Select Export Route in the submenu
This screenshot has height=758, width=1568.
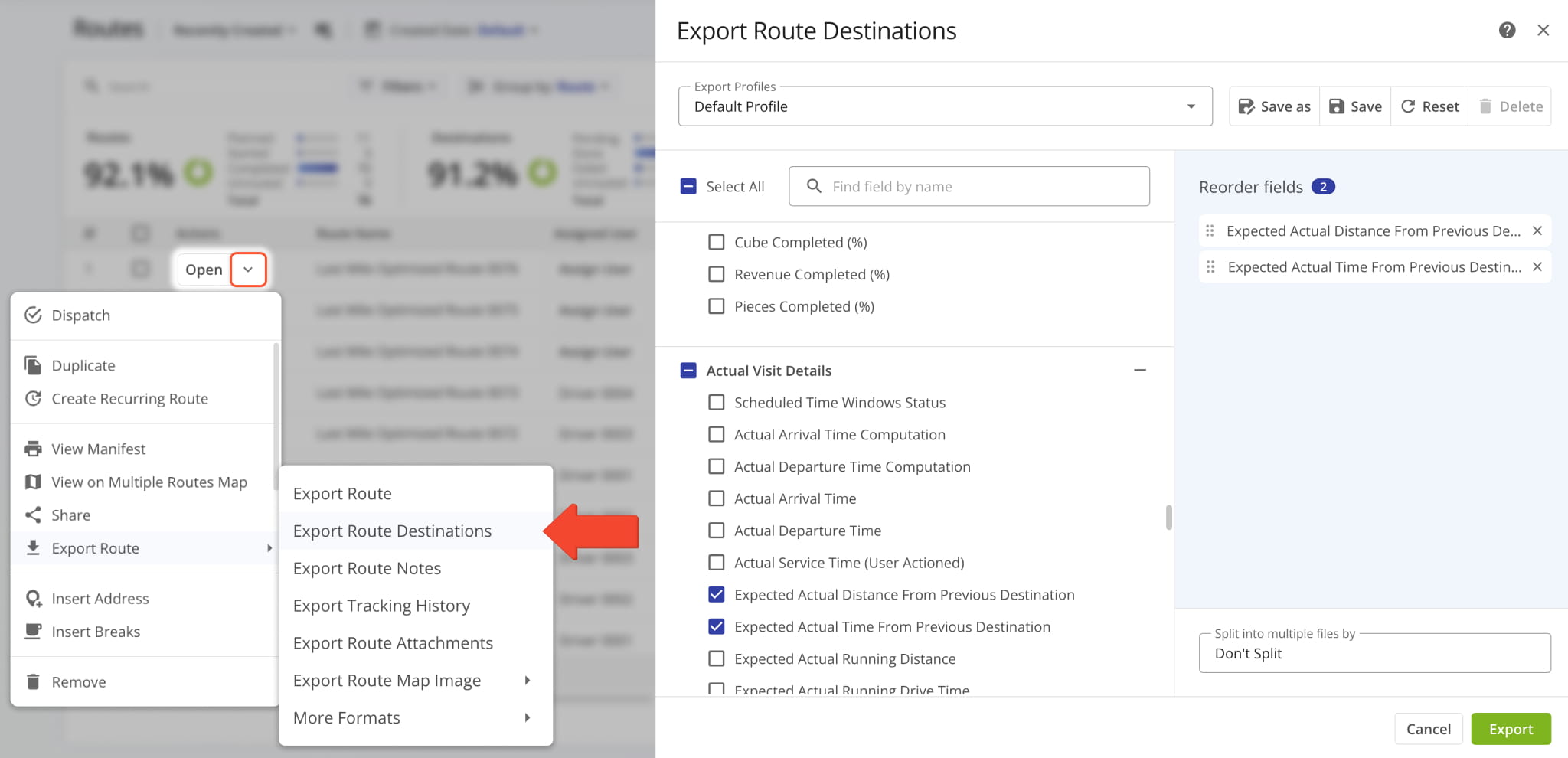(416, 494)
